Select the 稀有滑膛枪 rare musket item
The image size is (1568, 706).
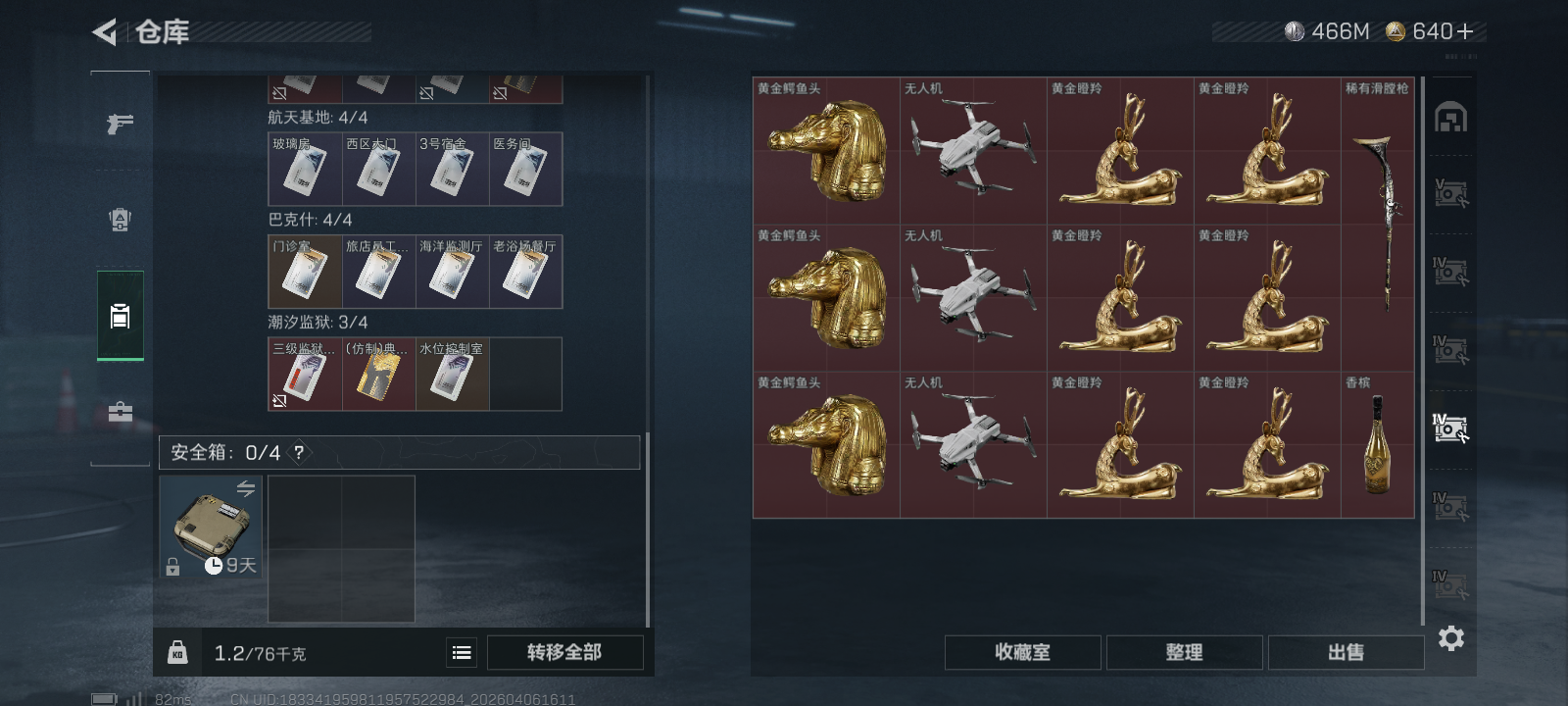[1378, 225]
